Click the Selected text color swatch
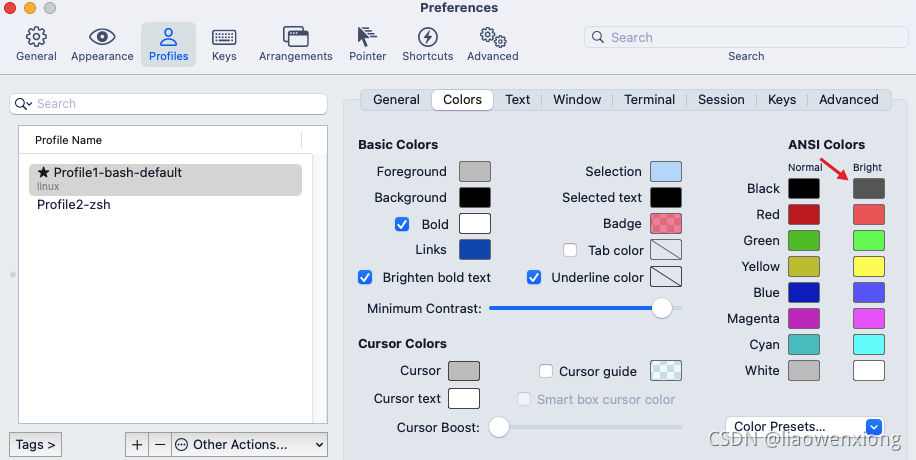 click(666, 198)
